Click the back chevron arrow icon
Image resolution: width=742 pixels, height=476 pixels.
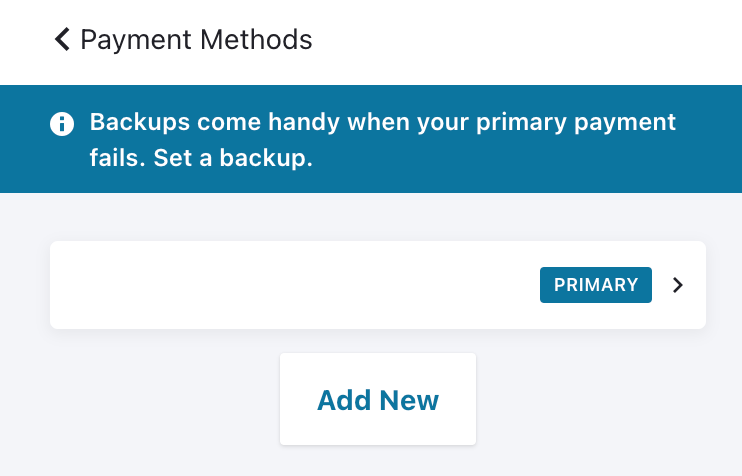(x=62, y=40)
